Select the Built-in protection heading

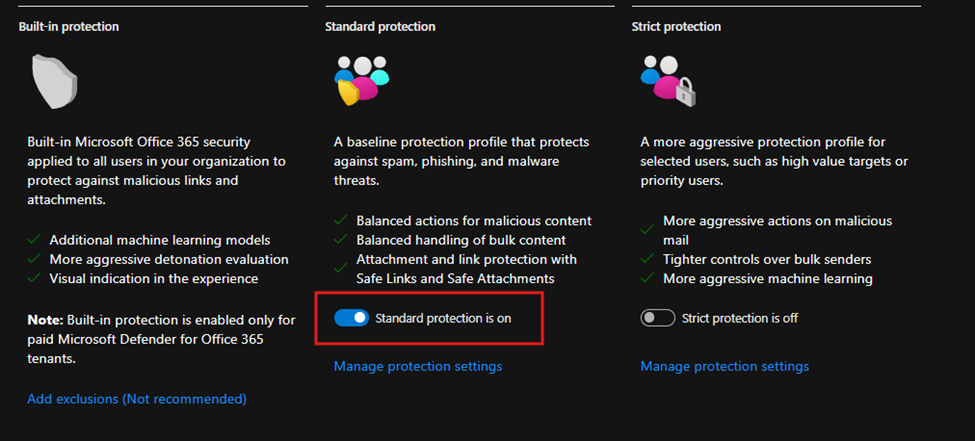coord(68,27)
